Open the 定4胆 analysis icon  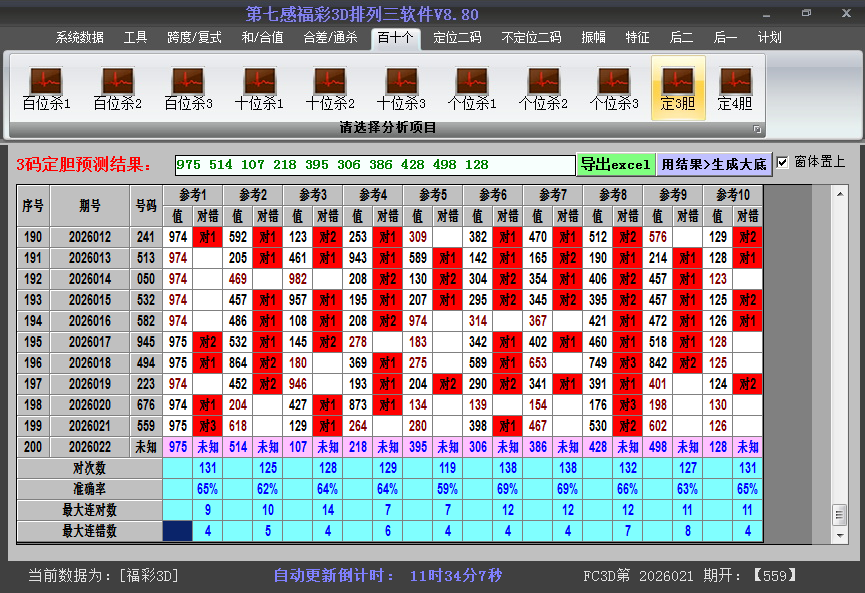pos(735,88)
